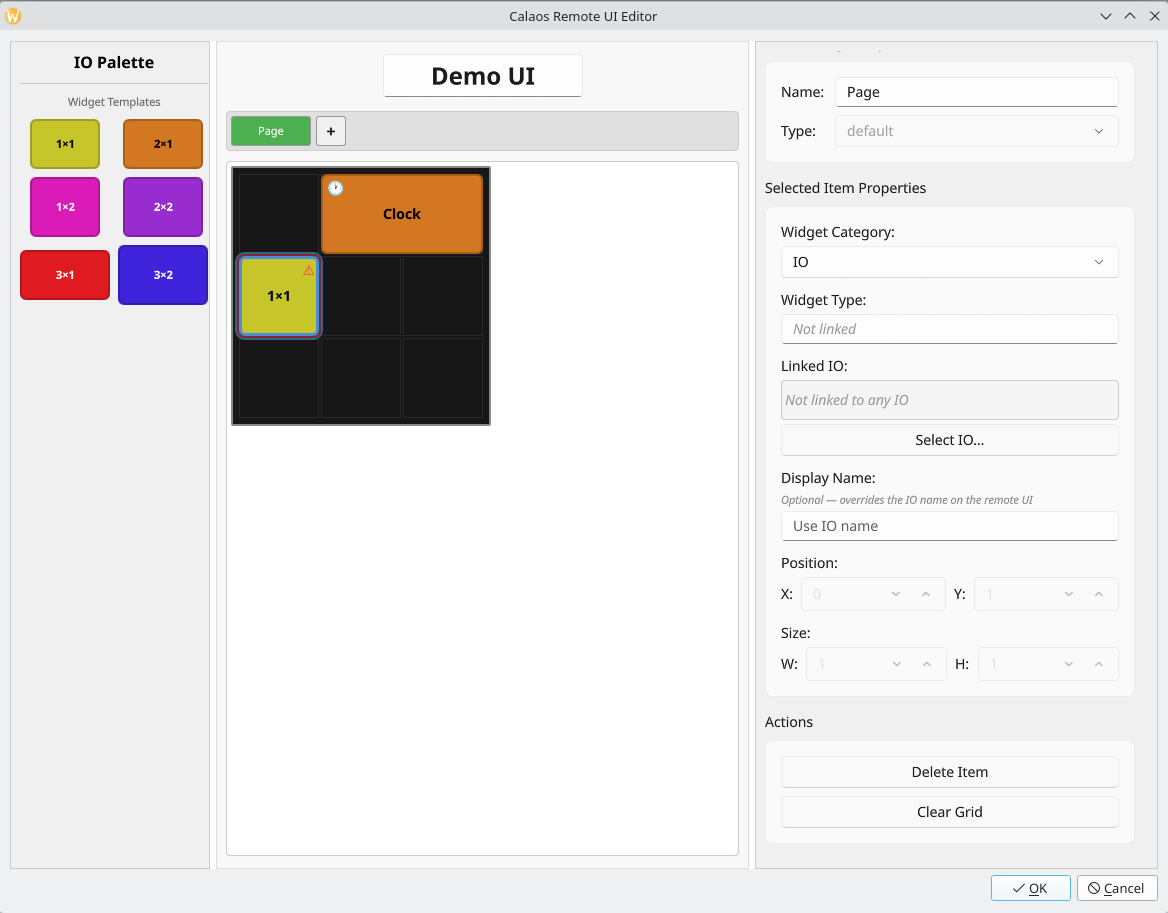Clear the grid
Image resolution: width=1168 pixels, height=913 pixels.
(x=949, y=811)
